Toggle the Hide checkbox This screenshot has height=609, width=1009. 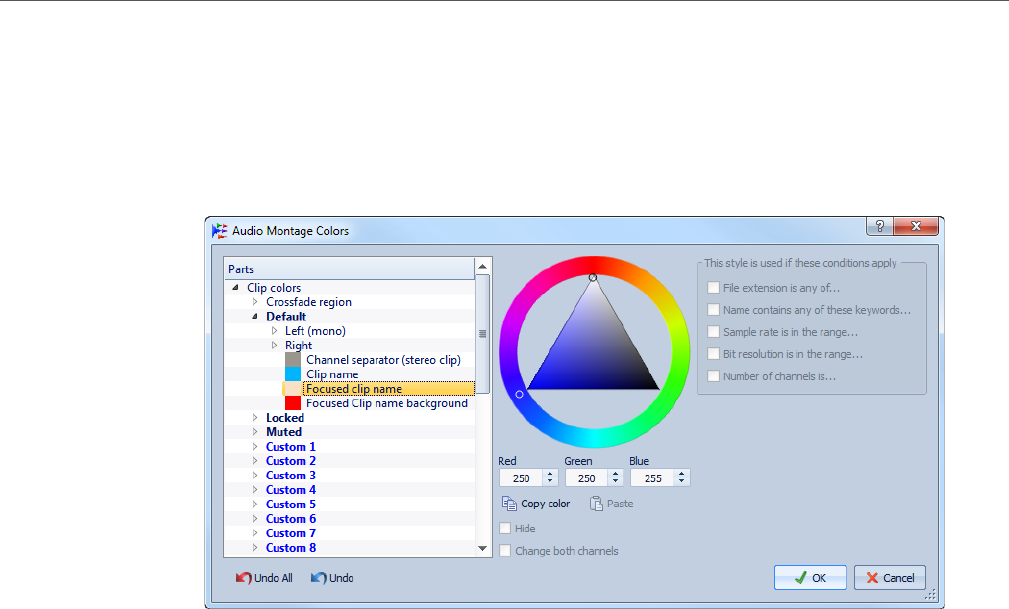(505, 529)
